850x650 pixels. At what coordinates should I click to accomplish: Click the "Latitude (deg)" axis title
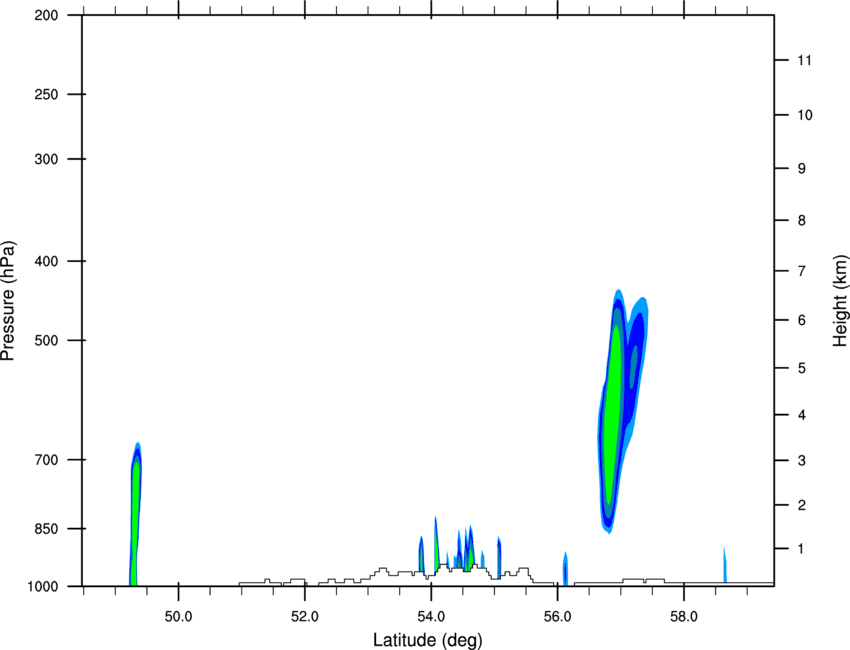427,640
